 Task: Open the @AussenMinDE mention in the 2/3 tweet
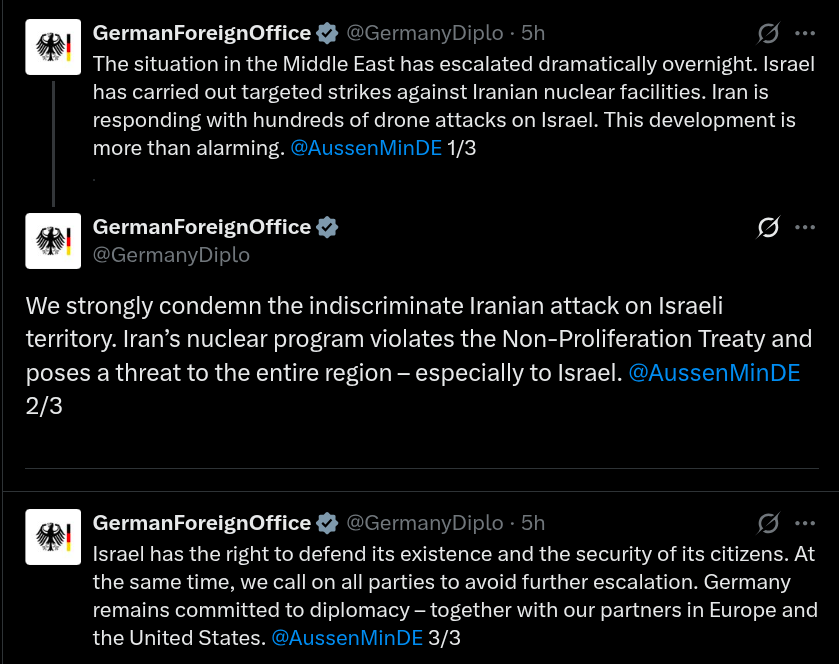click(x=713, y=373)
